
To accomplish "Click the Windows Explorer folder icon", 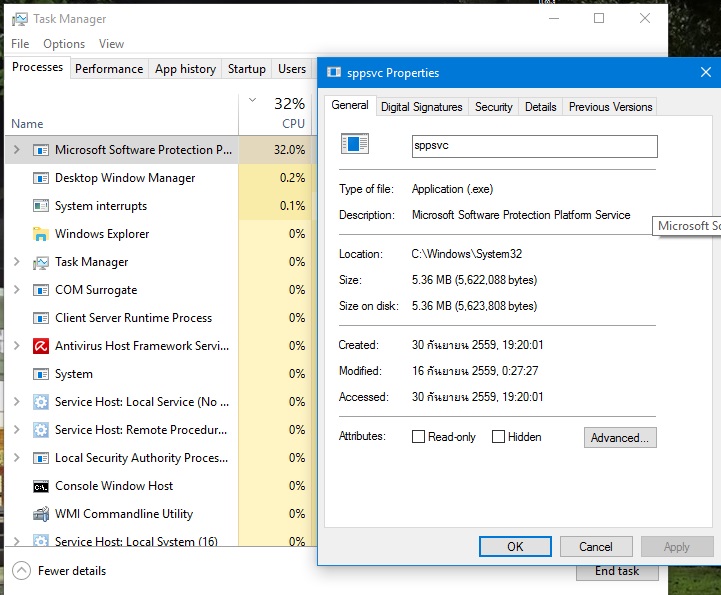I will [x=41, y=234].
